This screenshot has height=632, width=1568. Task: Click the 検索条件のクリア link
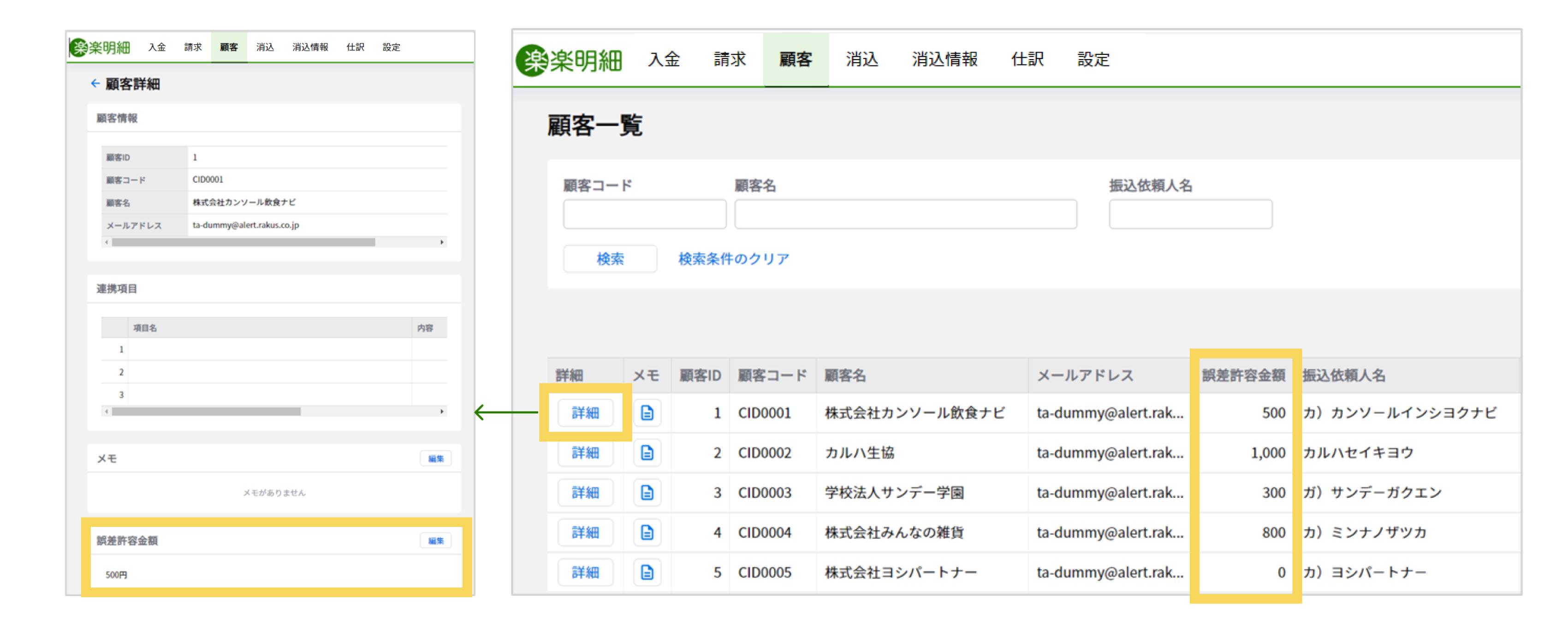tap(733, 259)
